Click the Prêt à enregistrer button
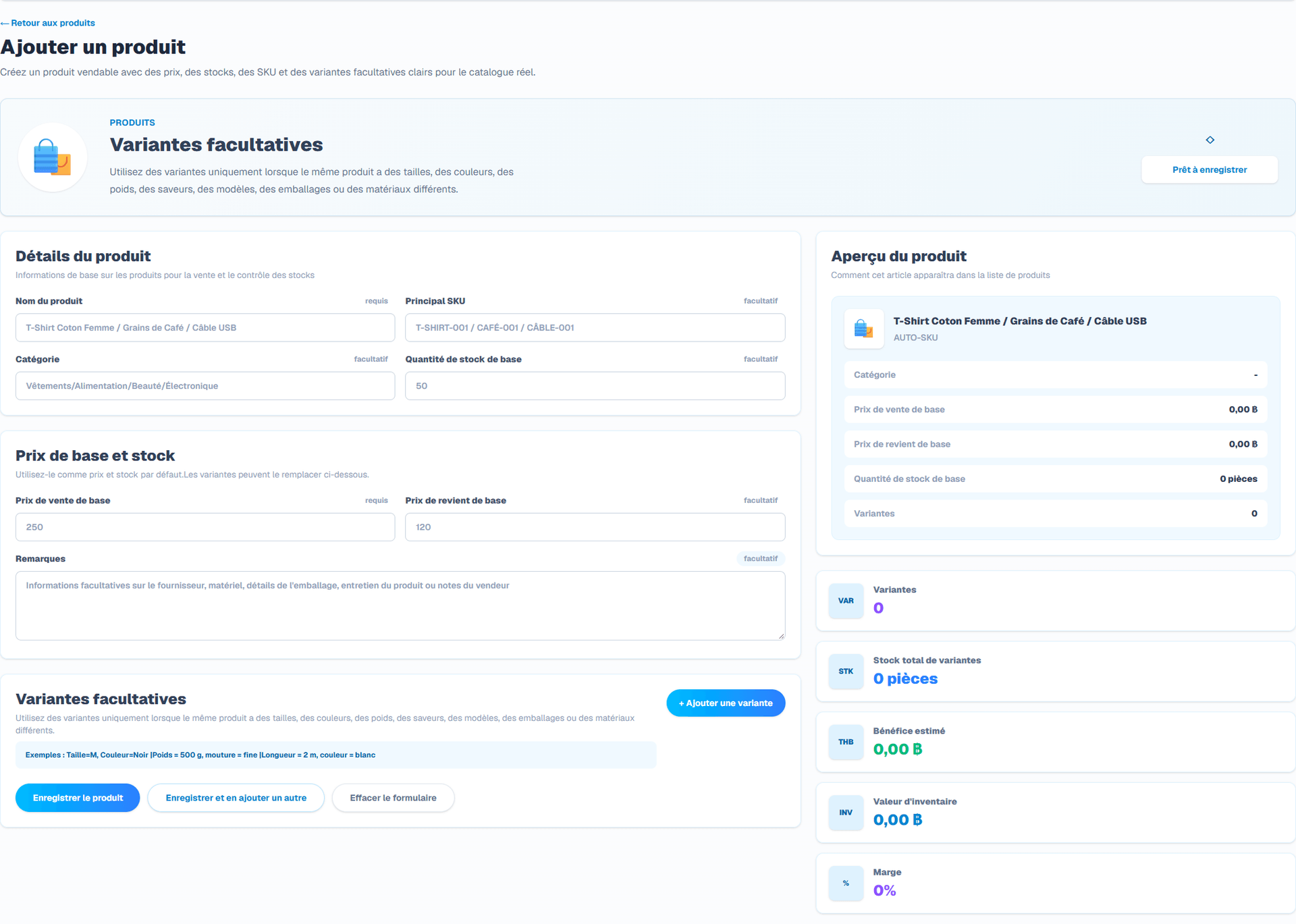 point(1209,169)
